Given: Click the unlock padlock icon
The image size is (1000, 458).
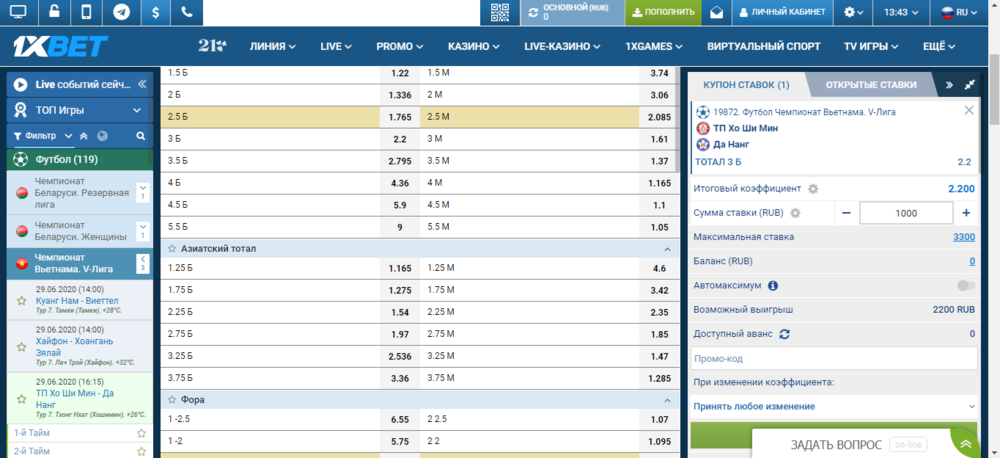Looking at the screenshot, I should point(53,12).
